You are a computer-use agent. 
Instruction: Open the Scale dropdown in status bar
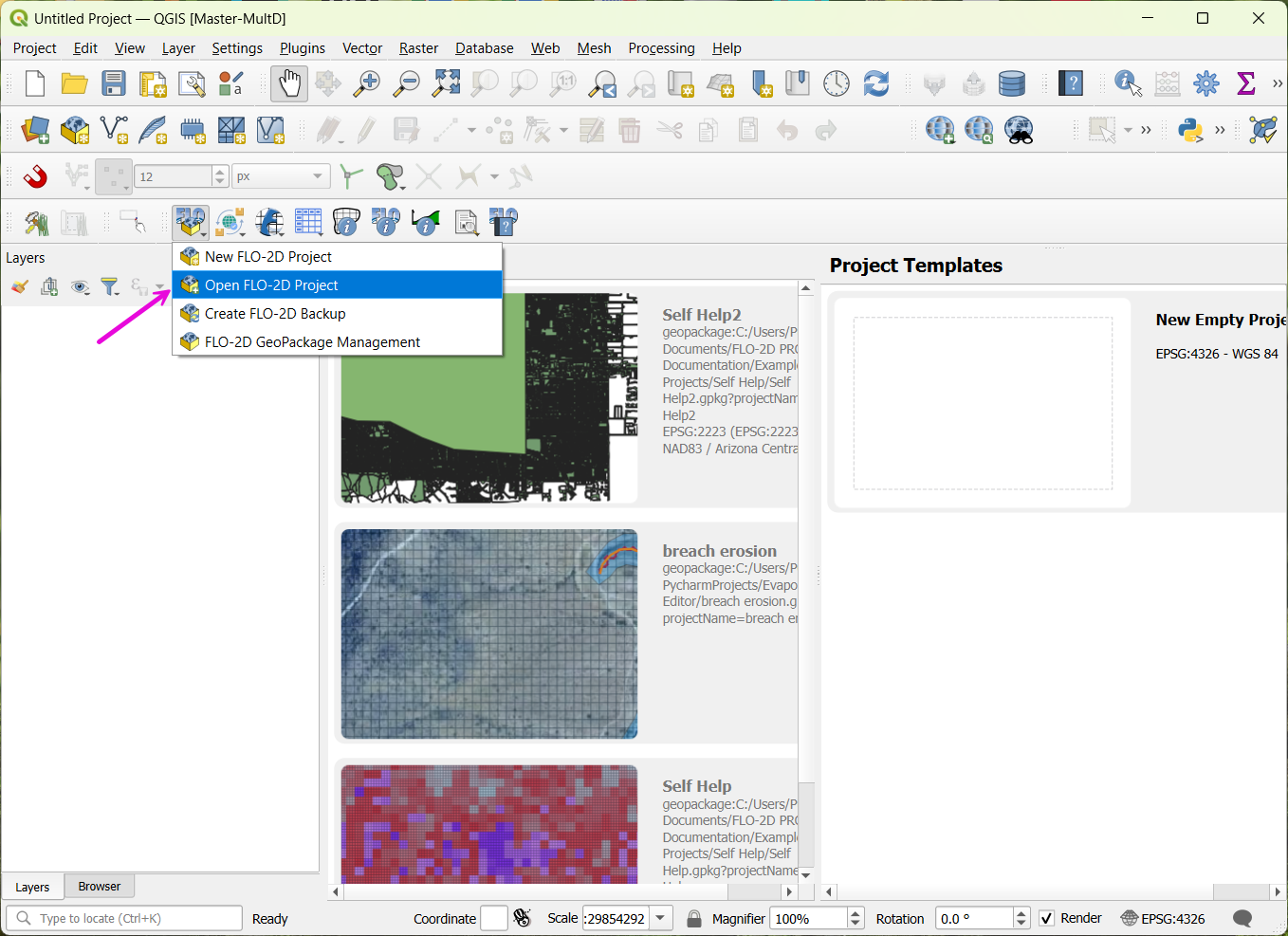tap(658, 918)
